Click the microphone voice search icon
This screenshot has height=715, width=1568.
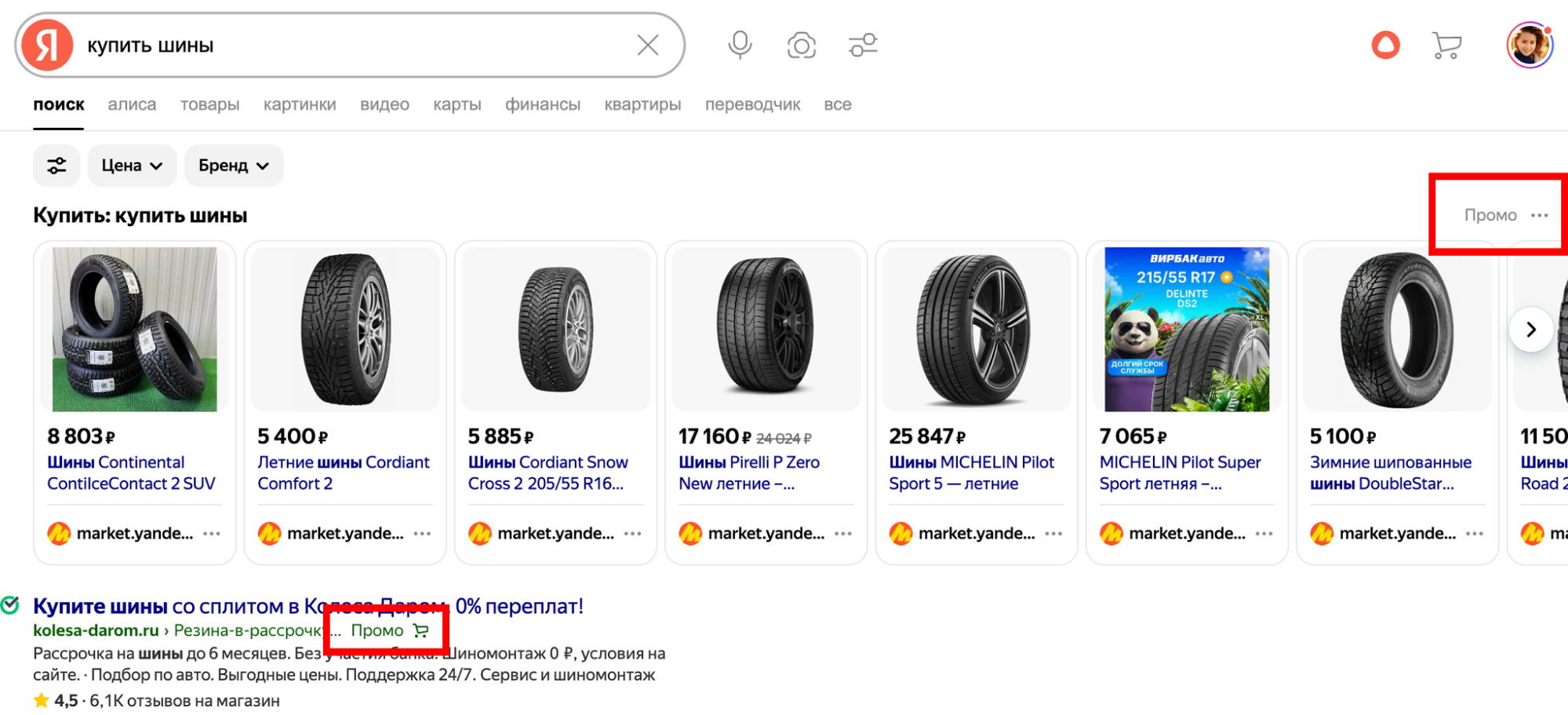[739, 45]
